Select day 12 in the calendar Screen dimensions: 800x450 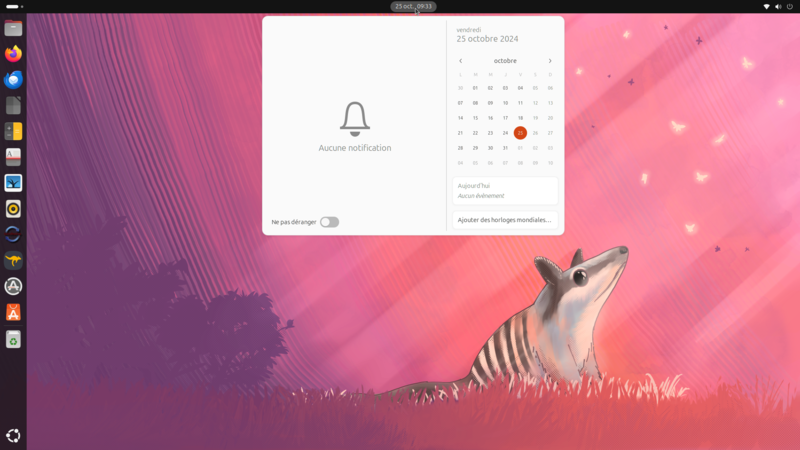[x=535, y=103]
